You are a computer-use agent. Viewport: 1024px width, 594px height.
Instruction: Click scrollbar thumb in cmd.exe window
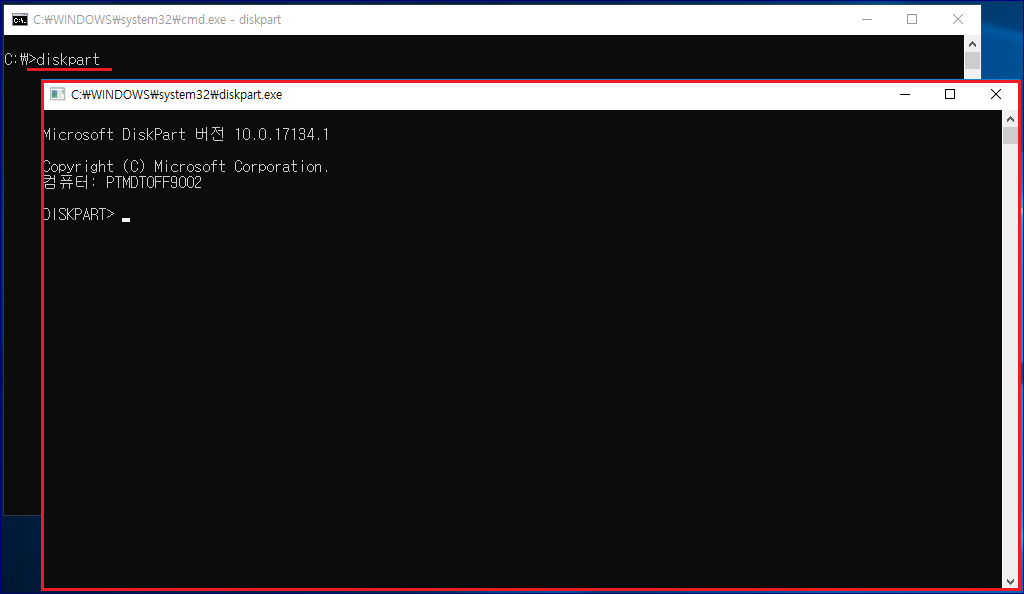(972, 61)
